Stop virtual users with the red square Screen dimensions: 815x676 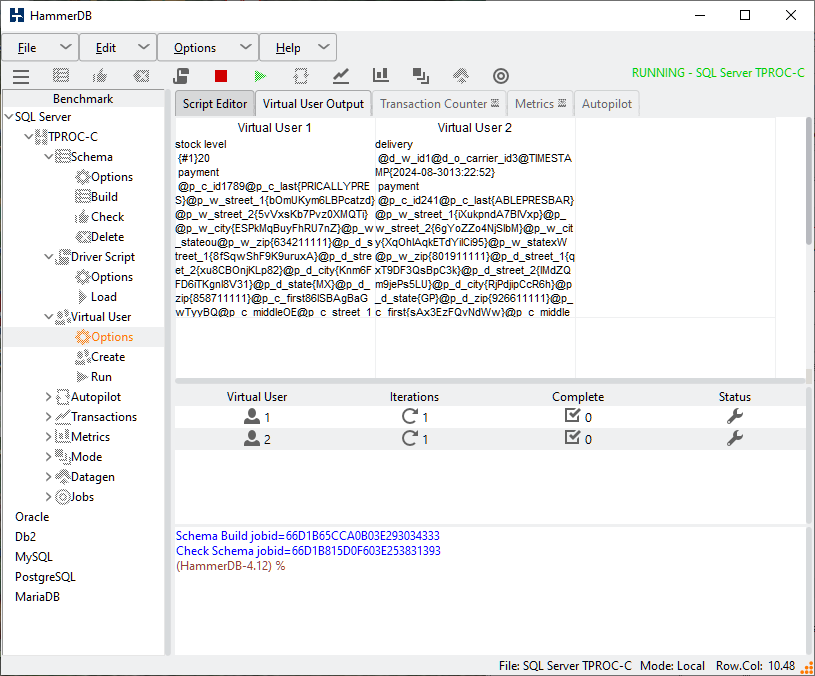click(221, 76)
